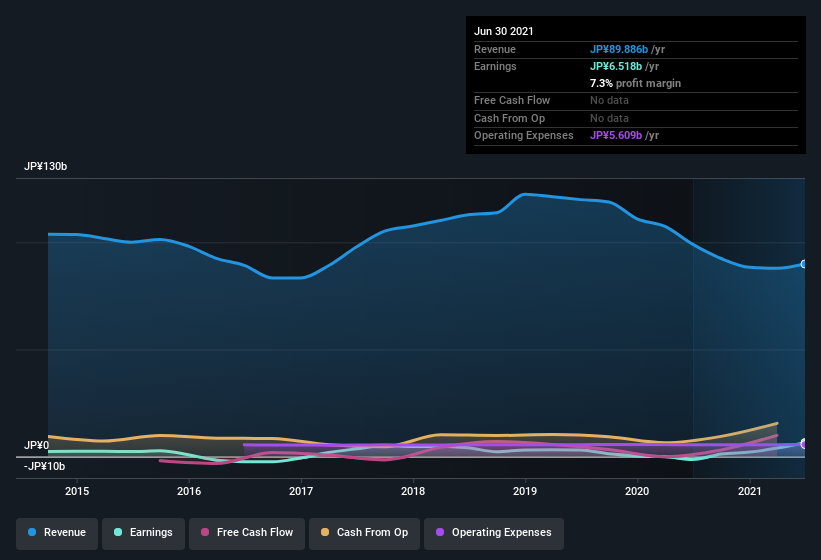Click the JP¥0 y-axis label
Viewport: 821px width, 560px height.
(x=37, y=445)
